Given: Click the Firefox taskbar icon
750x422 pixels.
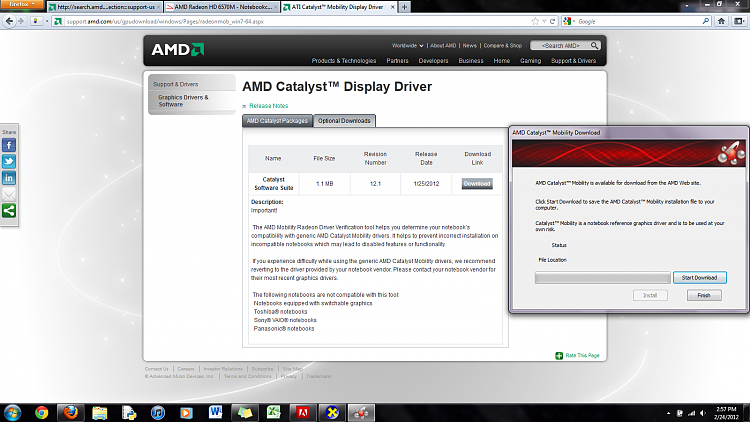Looking at the screenshot, I should pos(71,412).
